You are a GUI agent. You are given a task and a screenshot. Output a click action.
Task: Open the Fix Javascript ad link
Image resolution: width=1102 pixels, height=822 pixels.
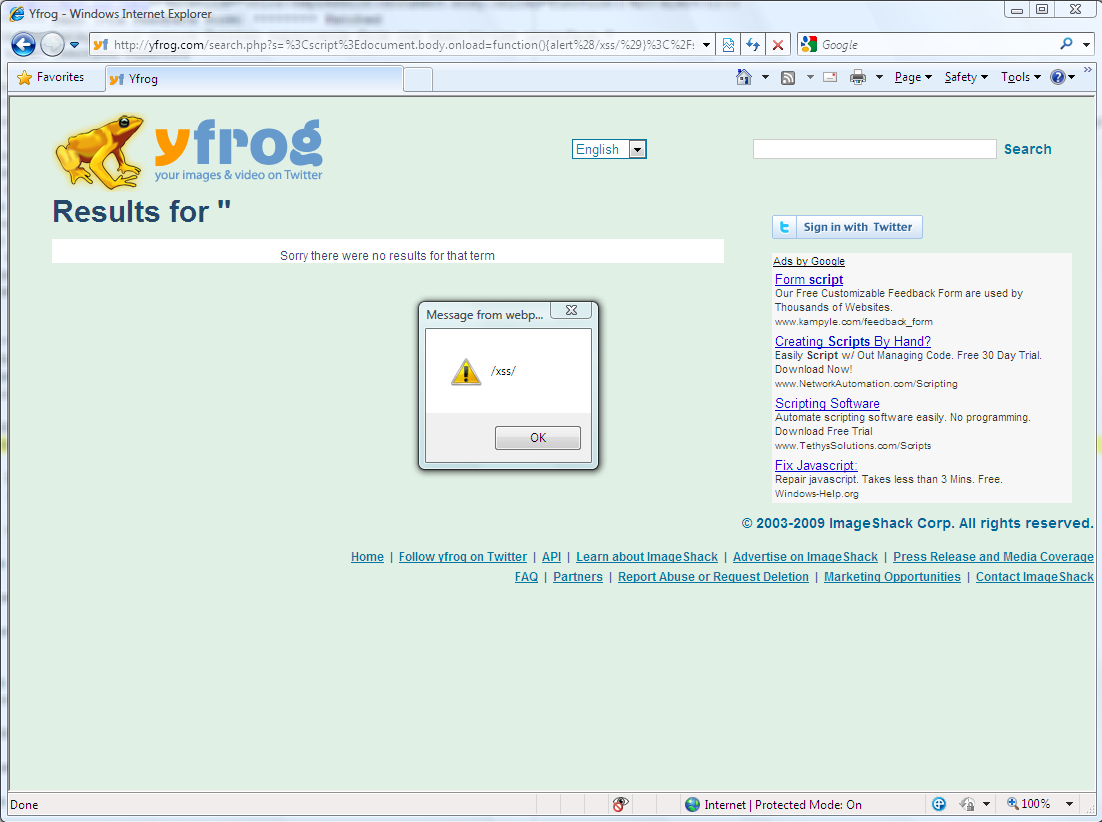click(816, 465)
